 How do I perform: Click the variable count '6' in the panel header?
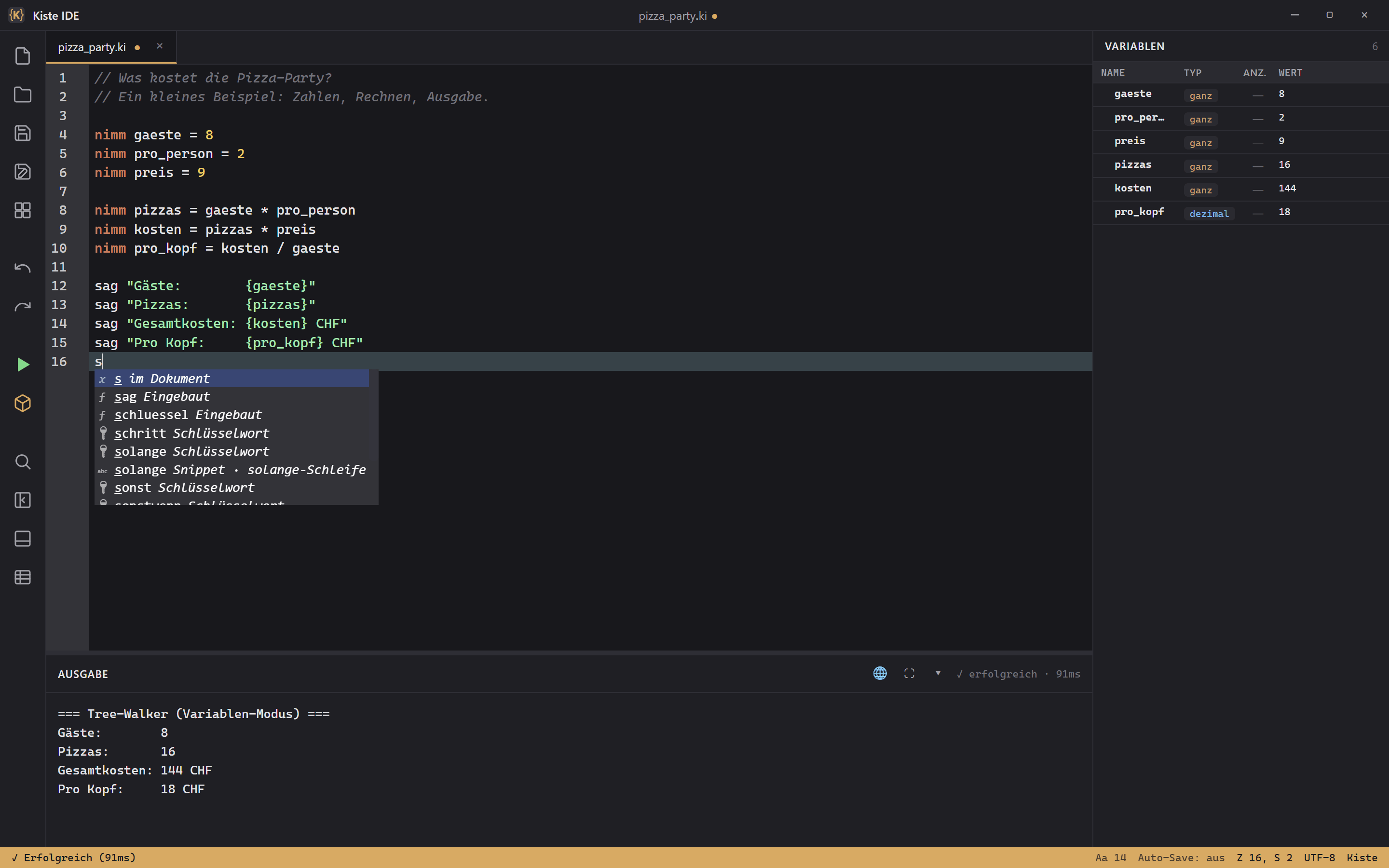(x=1375, y=46)
